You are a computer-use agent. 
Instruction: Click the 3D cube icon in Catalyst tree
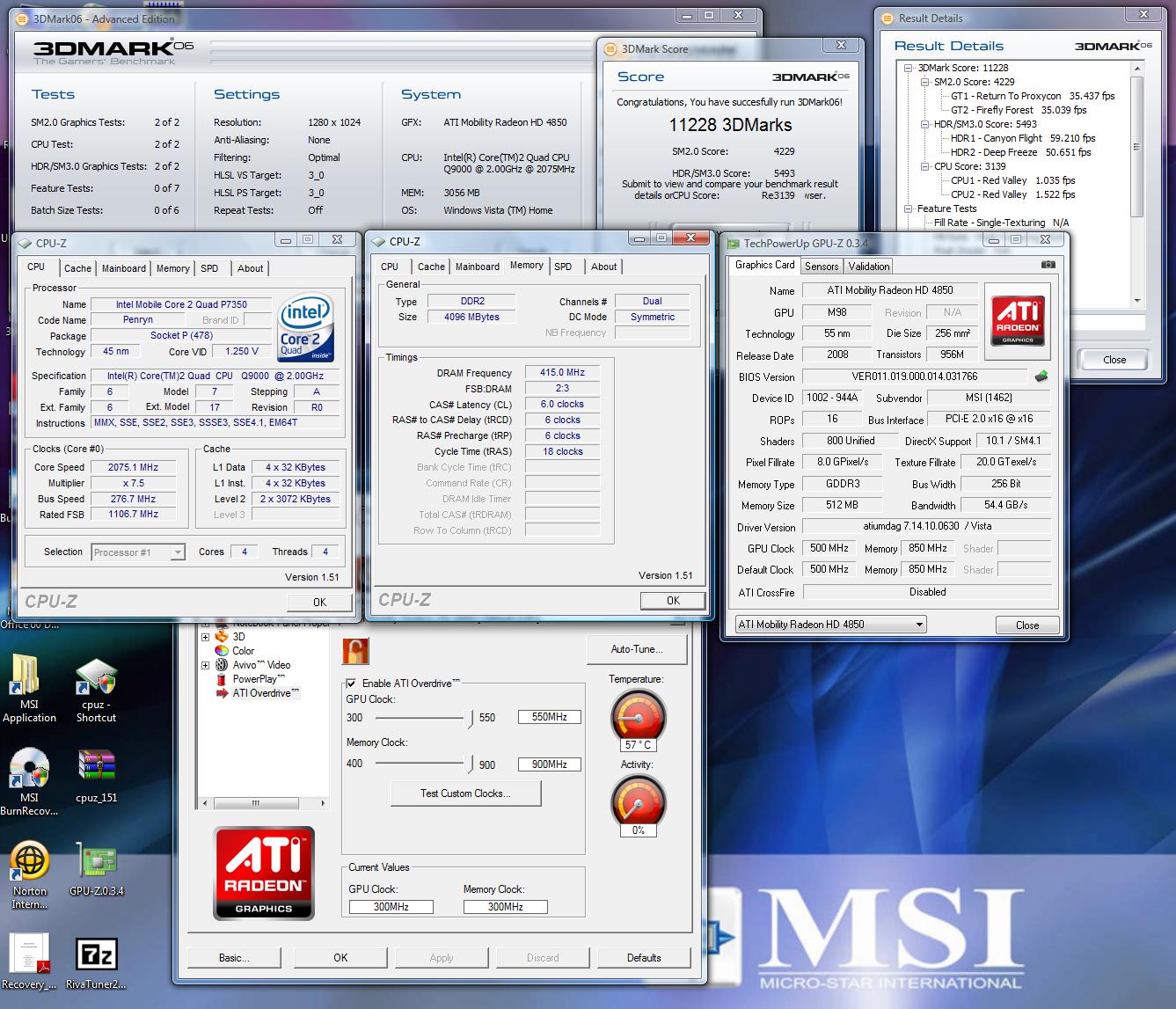pyautogui.click(x=222, y=637)
